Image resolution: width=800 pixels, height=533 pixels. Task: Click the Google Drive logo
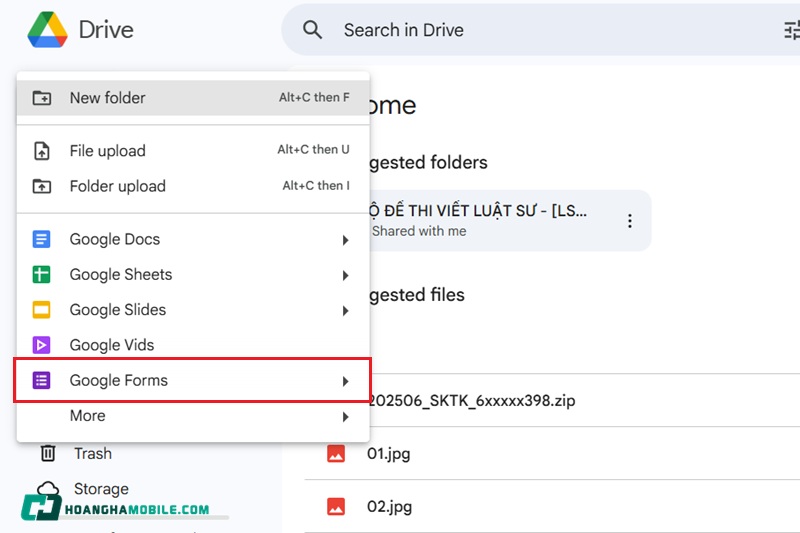click(45, 29)
